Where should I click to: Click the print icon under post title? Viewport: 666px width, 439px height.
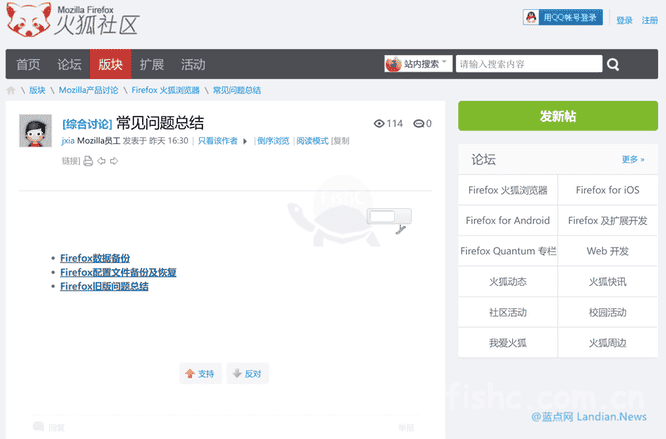coord(88,161)
